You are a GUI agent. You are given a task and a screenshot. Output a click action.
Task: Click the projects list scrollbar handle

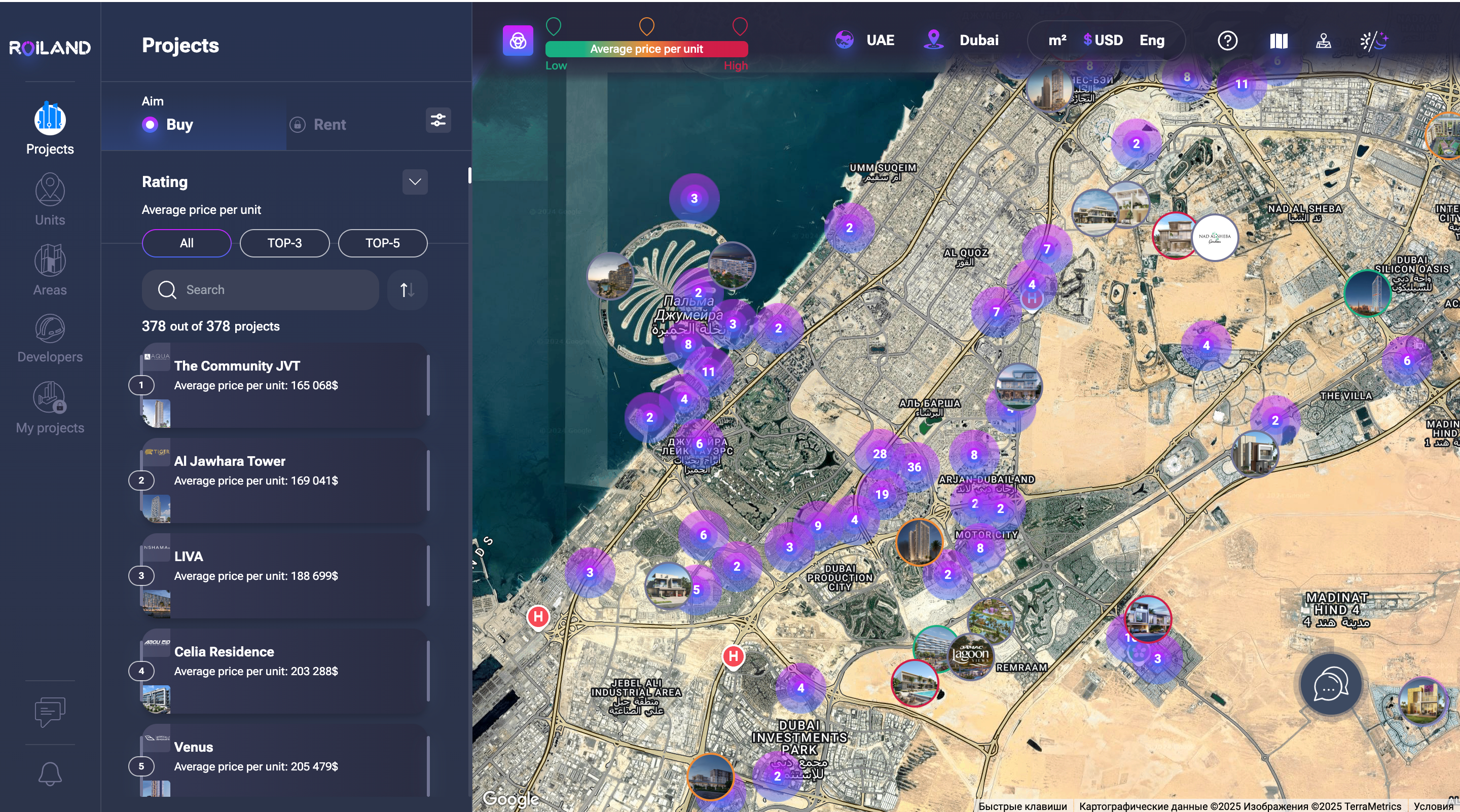tap(469, 175)
